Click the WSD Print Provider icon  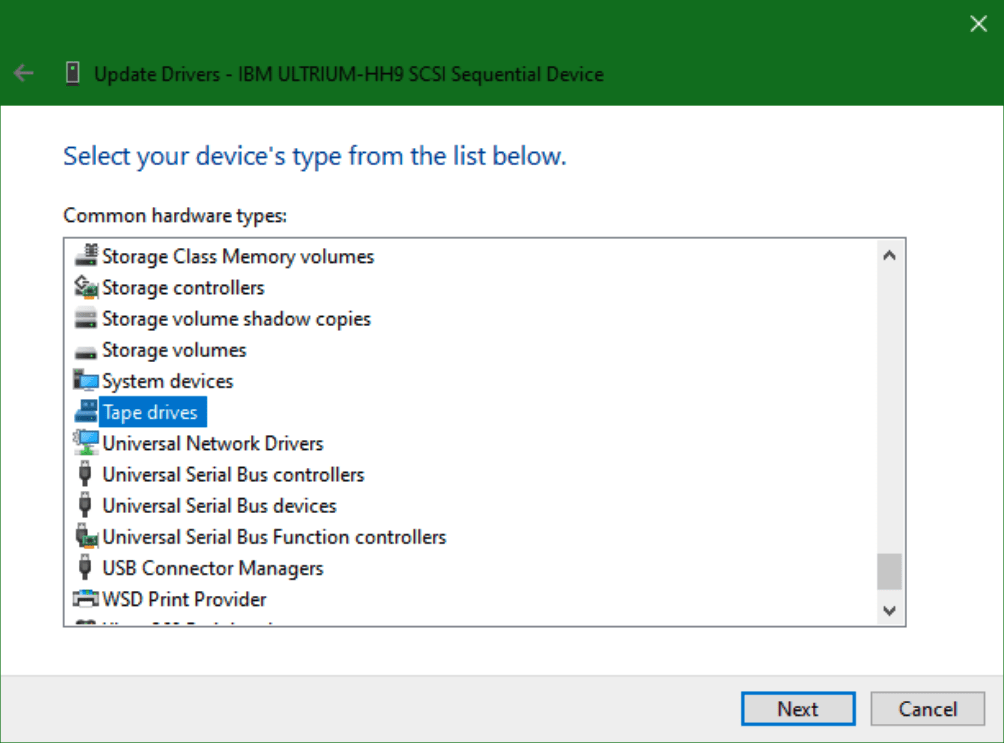tap(87, 599)
